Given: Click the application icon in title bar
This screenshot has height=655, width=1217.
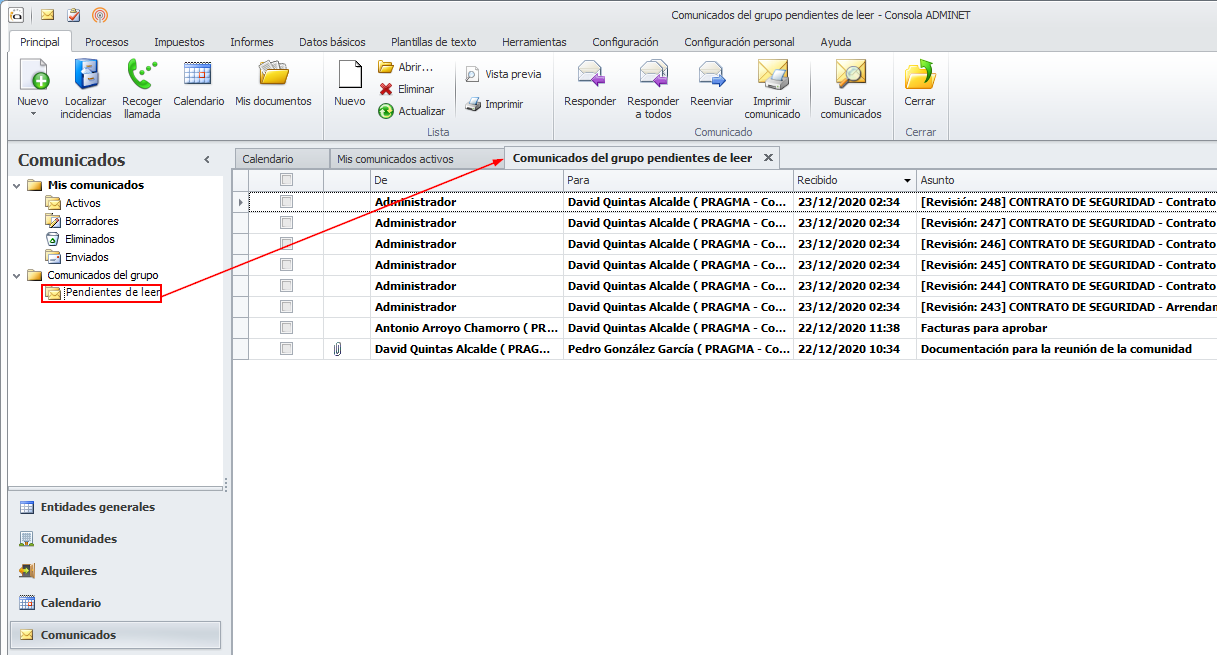Looking at the screenshot, I should [x=15, y=15].
